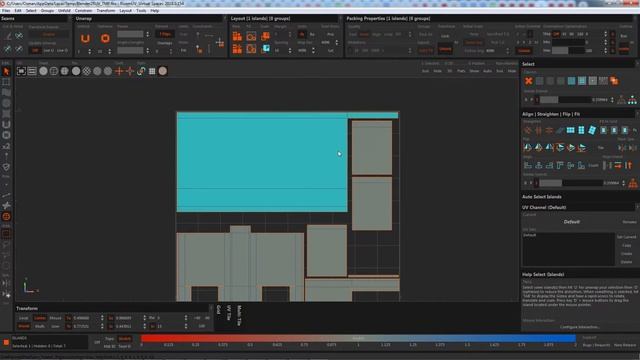
Task: Open the Transform menu
Action: tap(106, 11)
